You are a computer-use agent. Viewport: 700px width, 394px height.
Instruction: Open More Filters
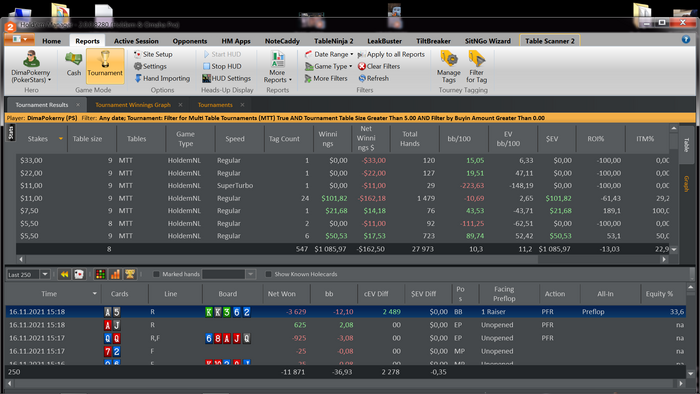tap(326, 78)
